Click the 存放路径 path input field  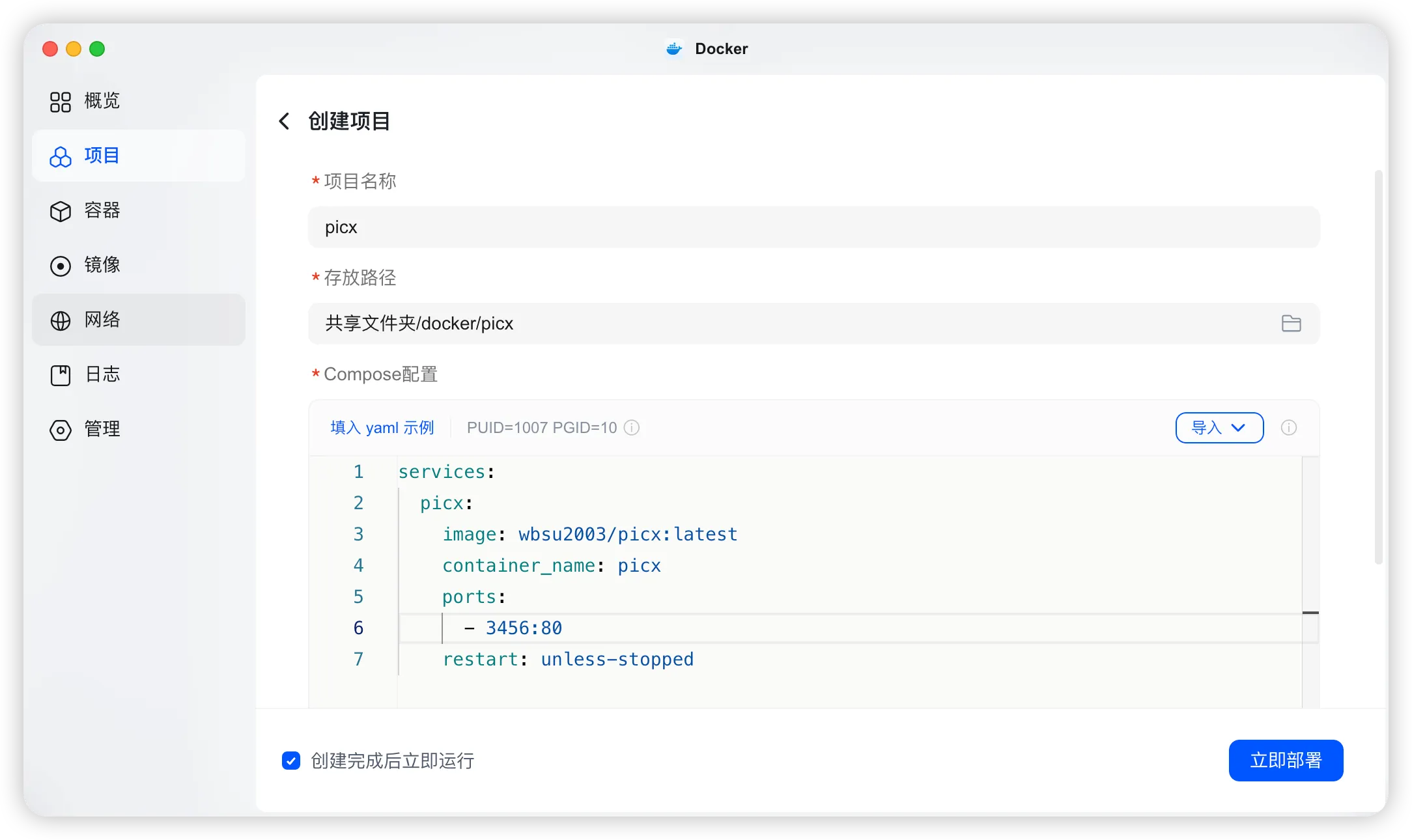coord(814,324)
